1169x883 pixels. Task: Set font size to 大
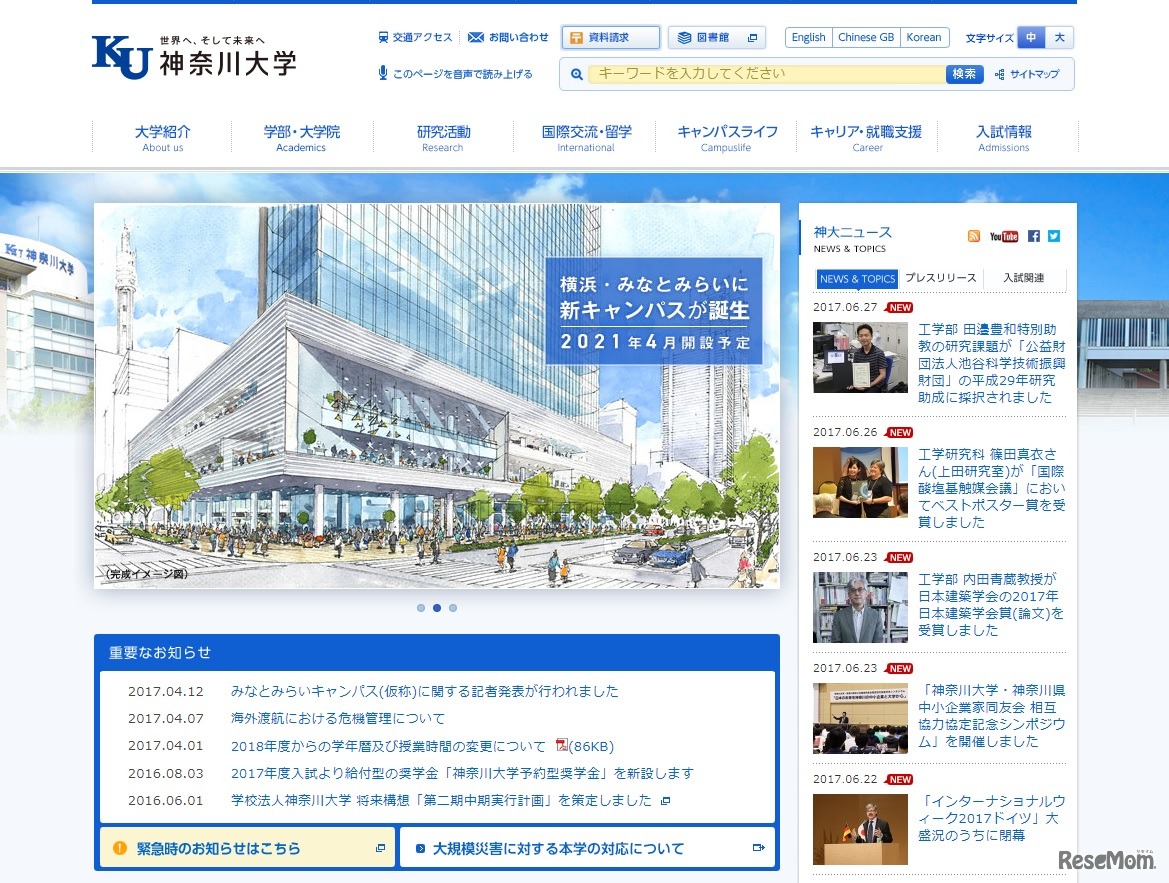point(1059,38)
